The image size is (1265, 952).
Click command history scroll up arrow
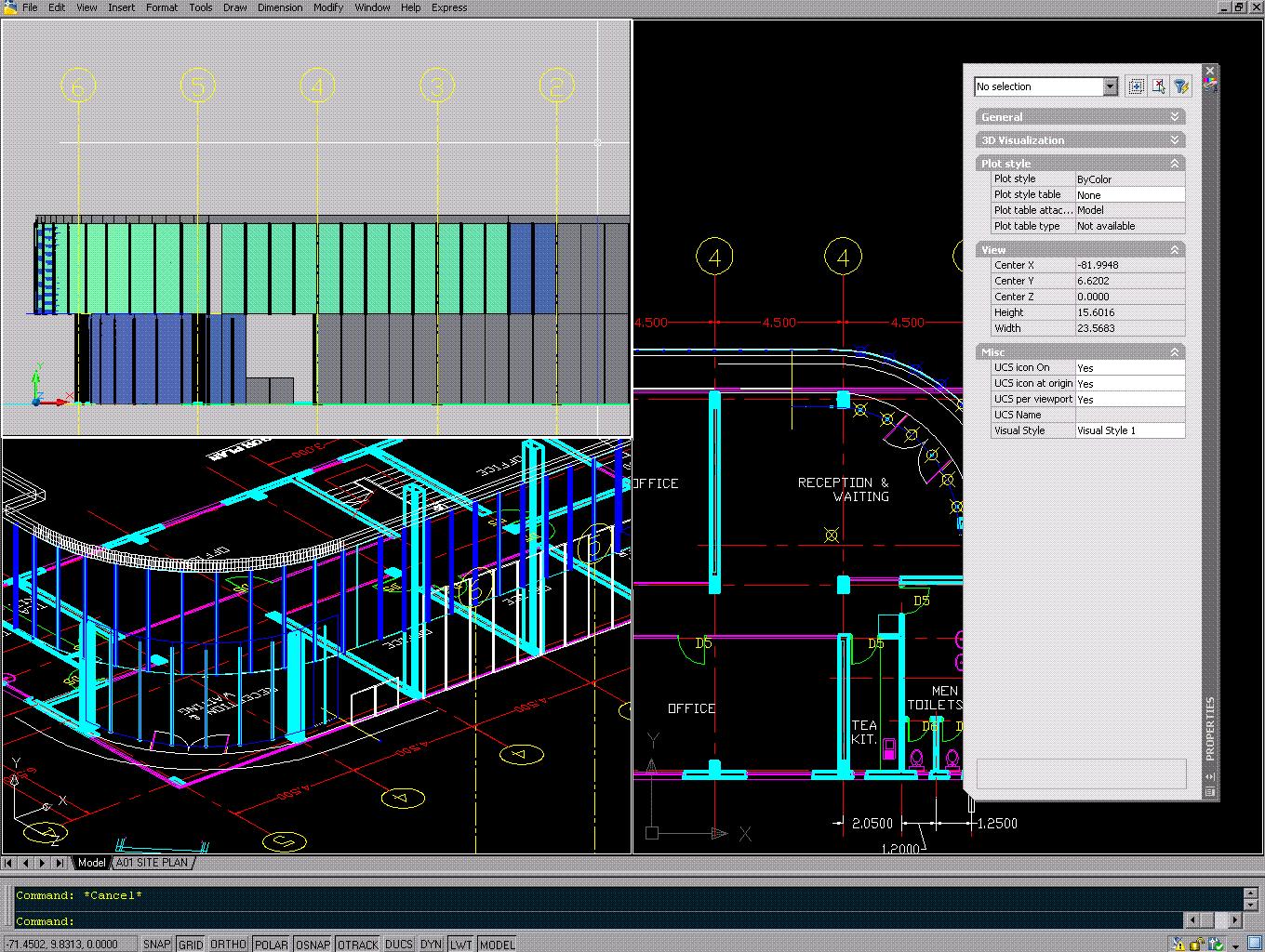1251,893
